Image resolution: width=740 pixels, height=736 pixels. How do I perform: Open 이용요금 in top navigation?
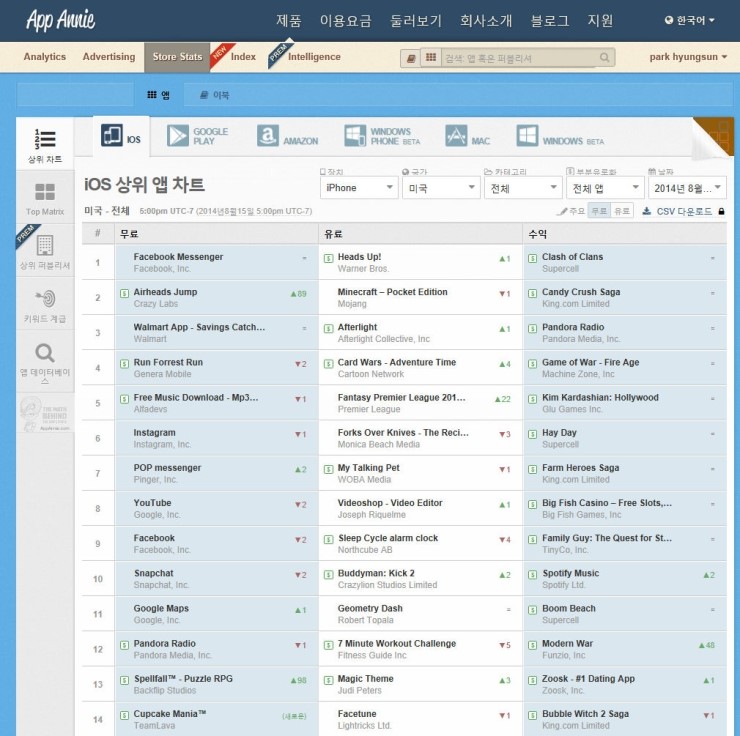(345, 20)
